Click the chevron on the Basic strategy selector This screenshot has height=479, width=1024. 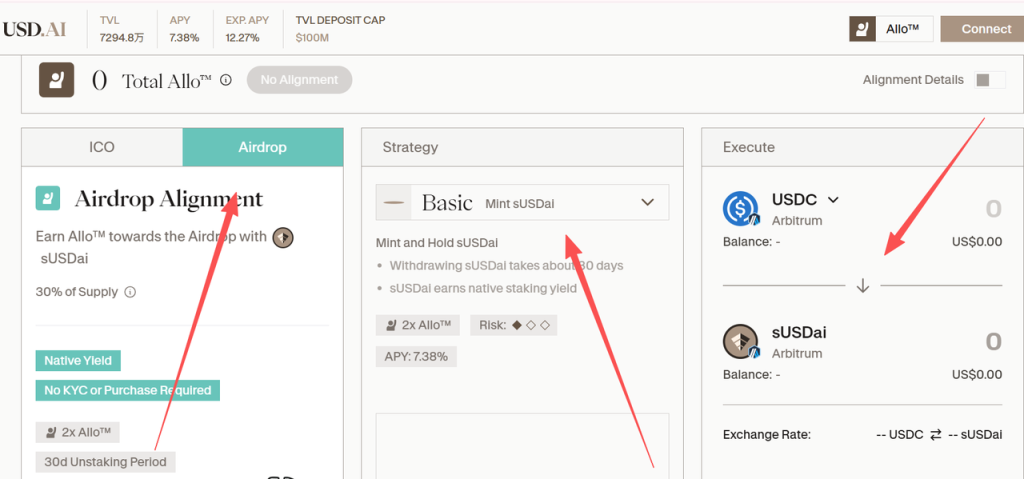(x=647, y=203)
